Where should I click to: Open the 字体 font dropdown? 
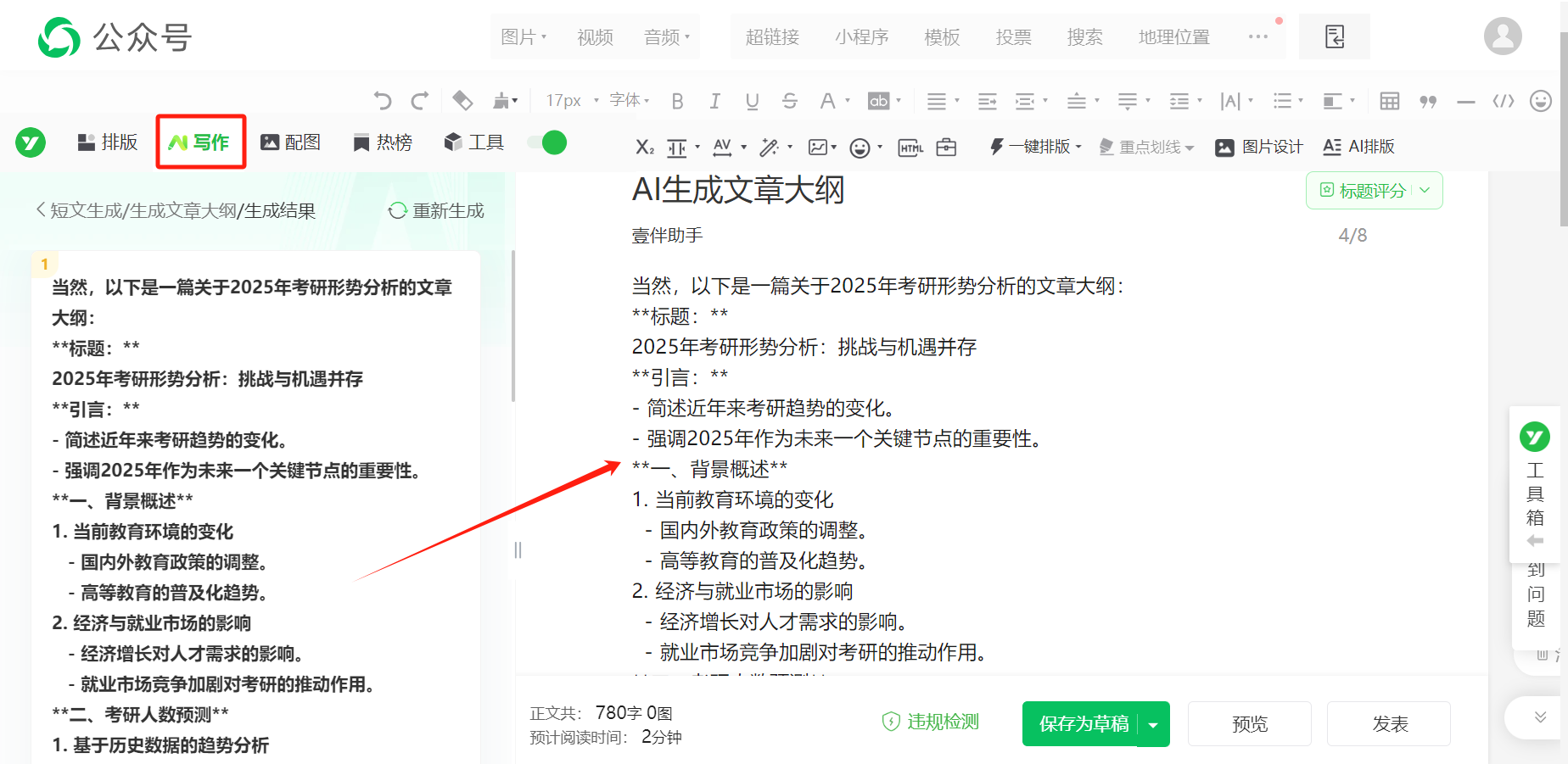pyautogui.click(x=630, y=100)
